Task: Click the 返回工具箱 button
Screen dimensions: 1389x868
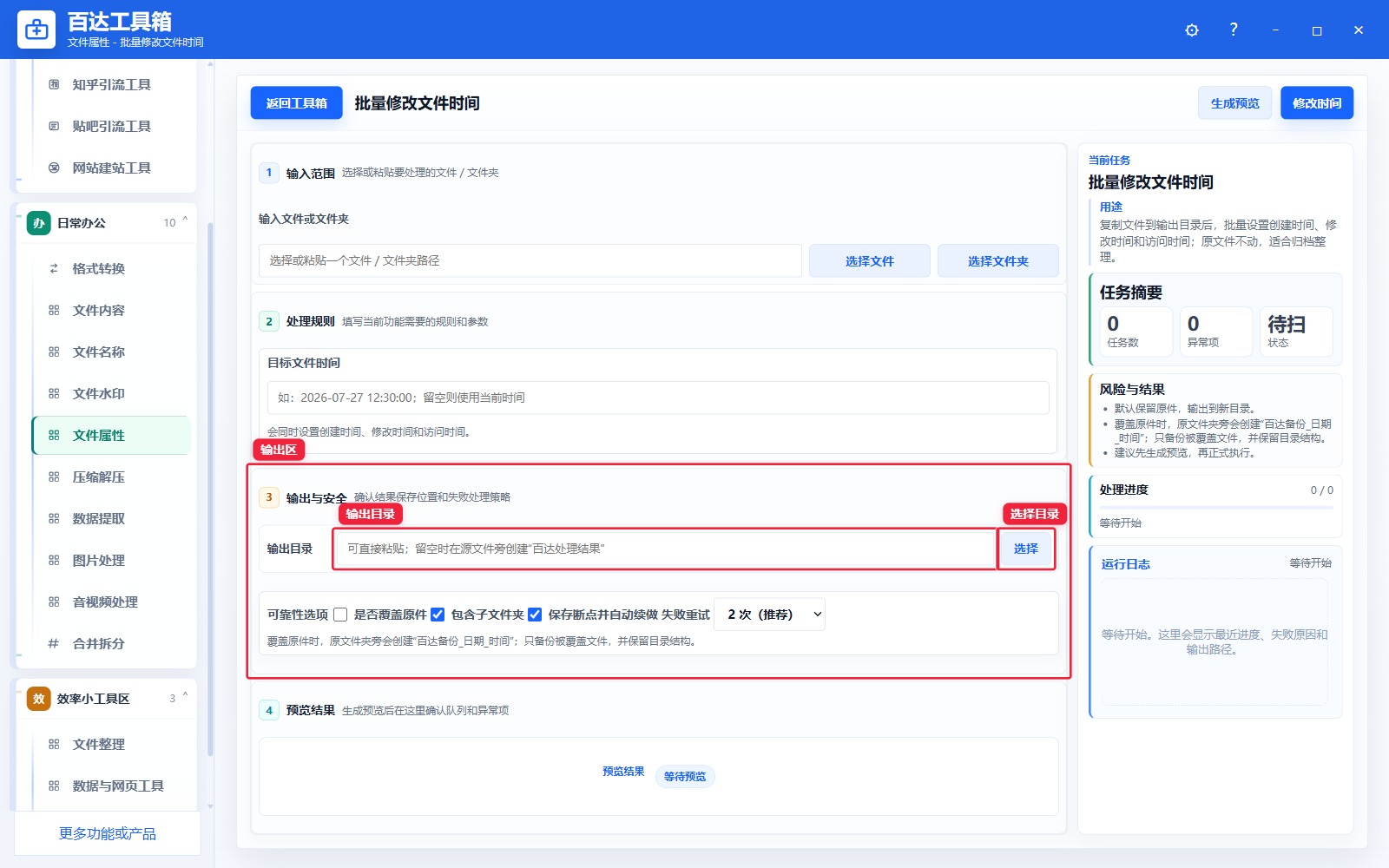Action: 297,103
